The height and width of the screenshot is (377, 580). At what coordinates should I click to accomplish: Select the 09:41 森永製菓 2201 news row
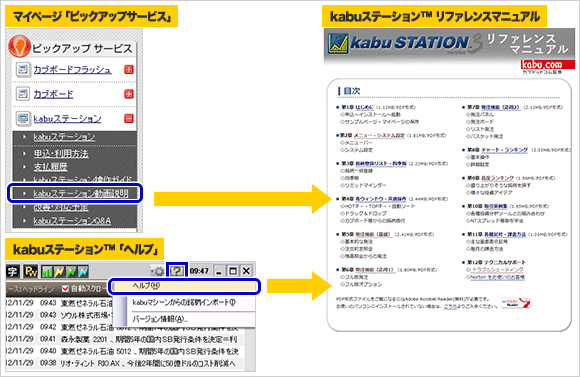(125, 339)
